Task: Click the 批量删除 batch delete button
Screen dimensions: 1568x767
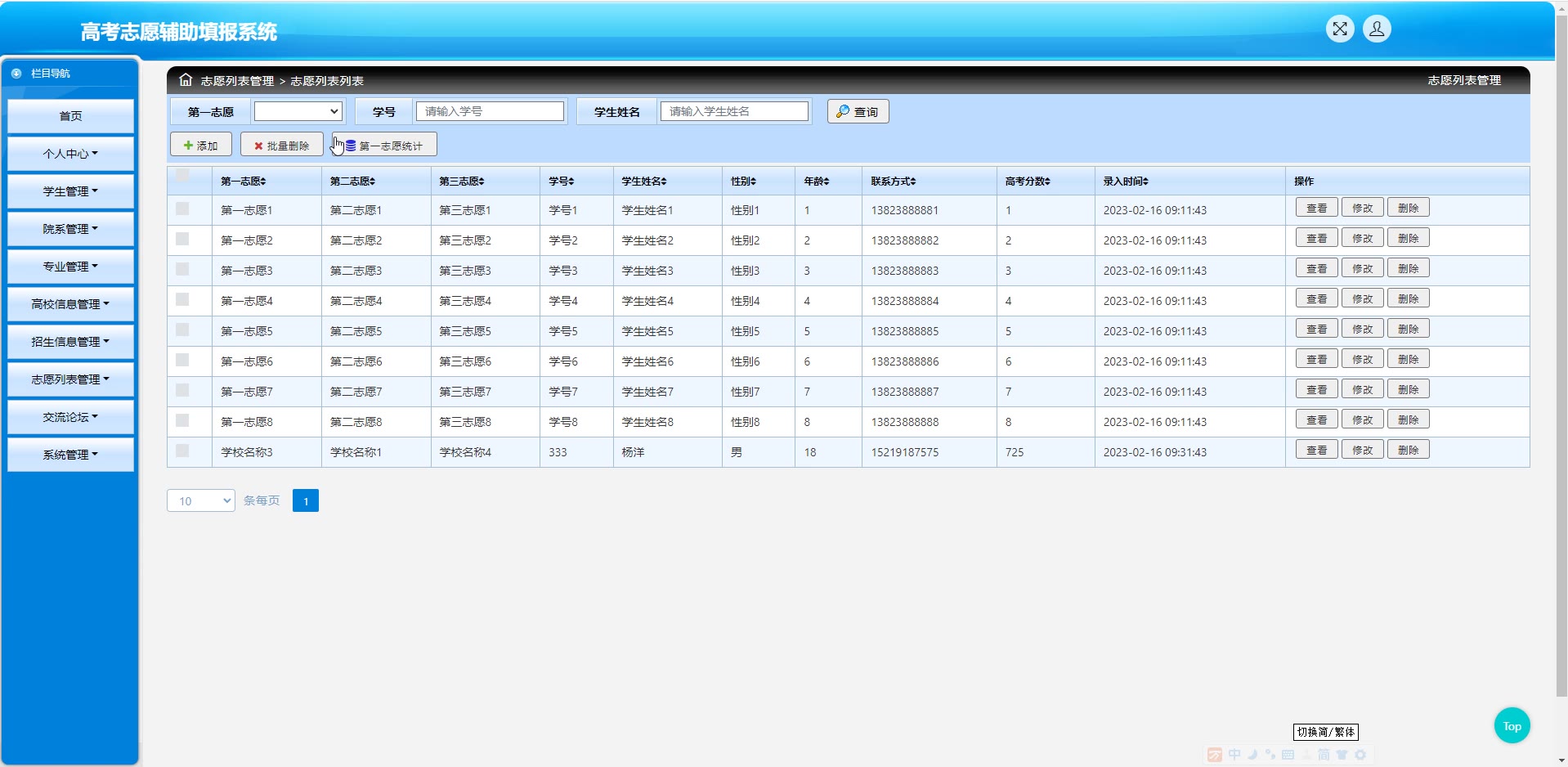Action: pyautogui.click(x=282, y=146)
